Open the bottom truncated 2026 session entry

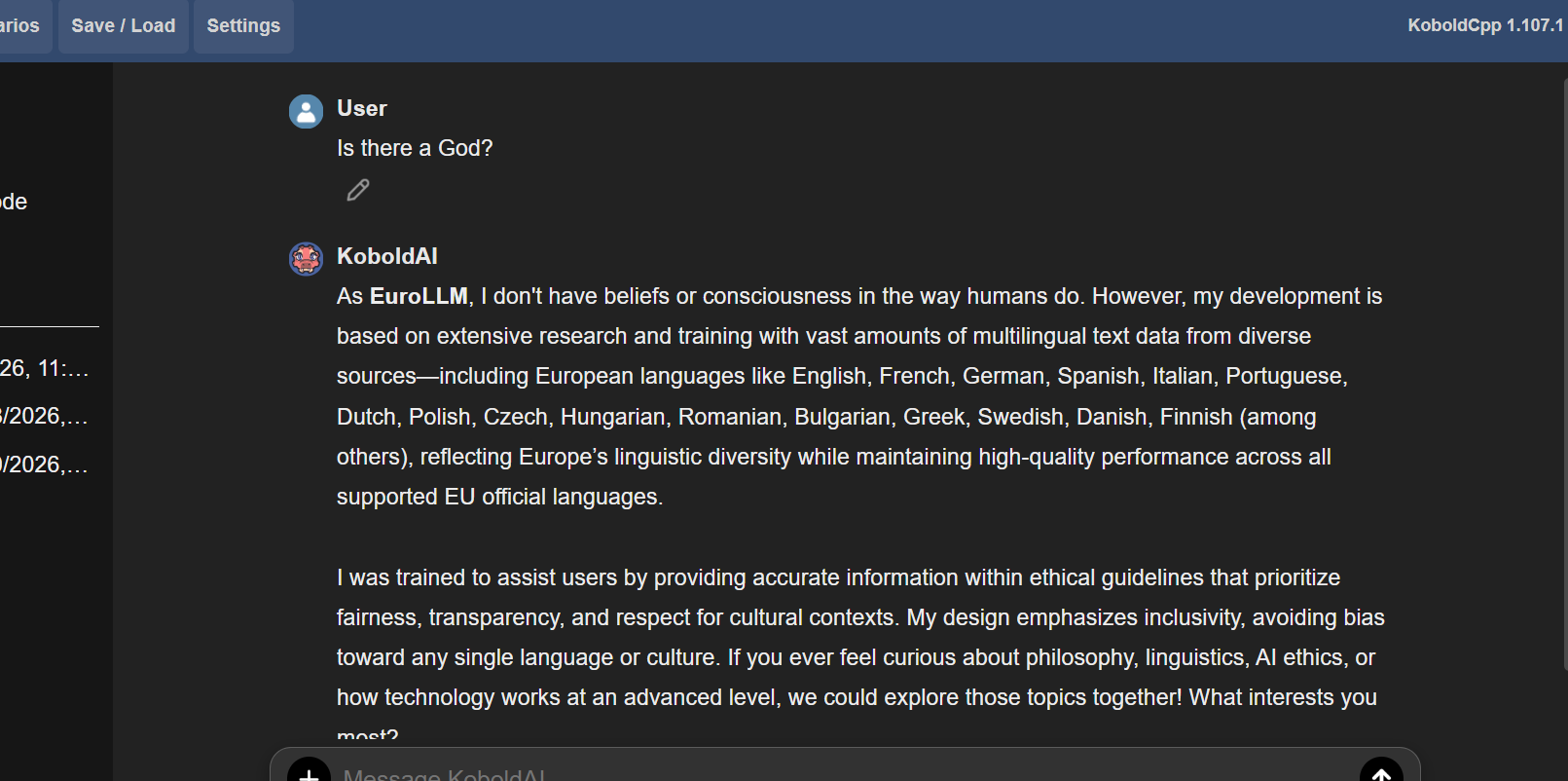click(x=44, y=465)
